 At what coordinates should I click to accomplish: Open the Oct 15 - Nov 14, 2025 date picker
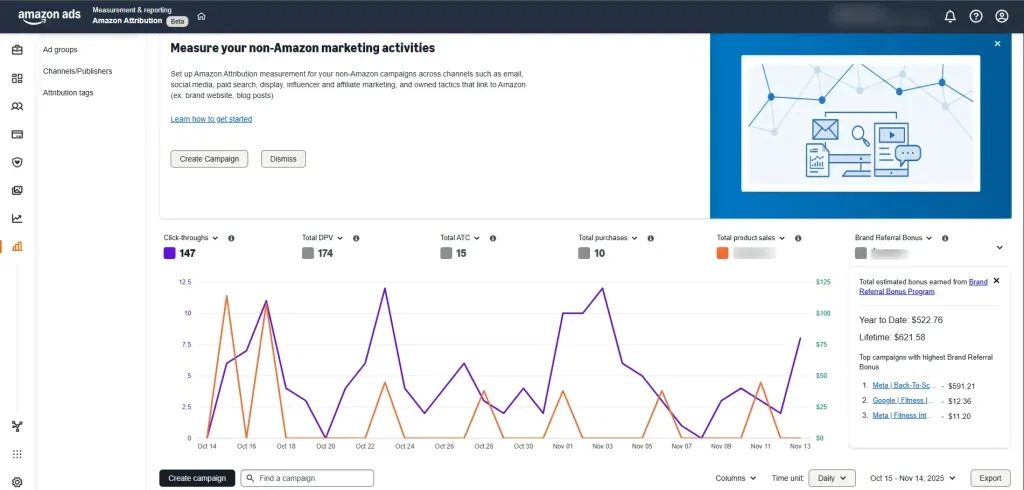[913, 478]
